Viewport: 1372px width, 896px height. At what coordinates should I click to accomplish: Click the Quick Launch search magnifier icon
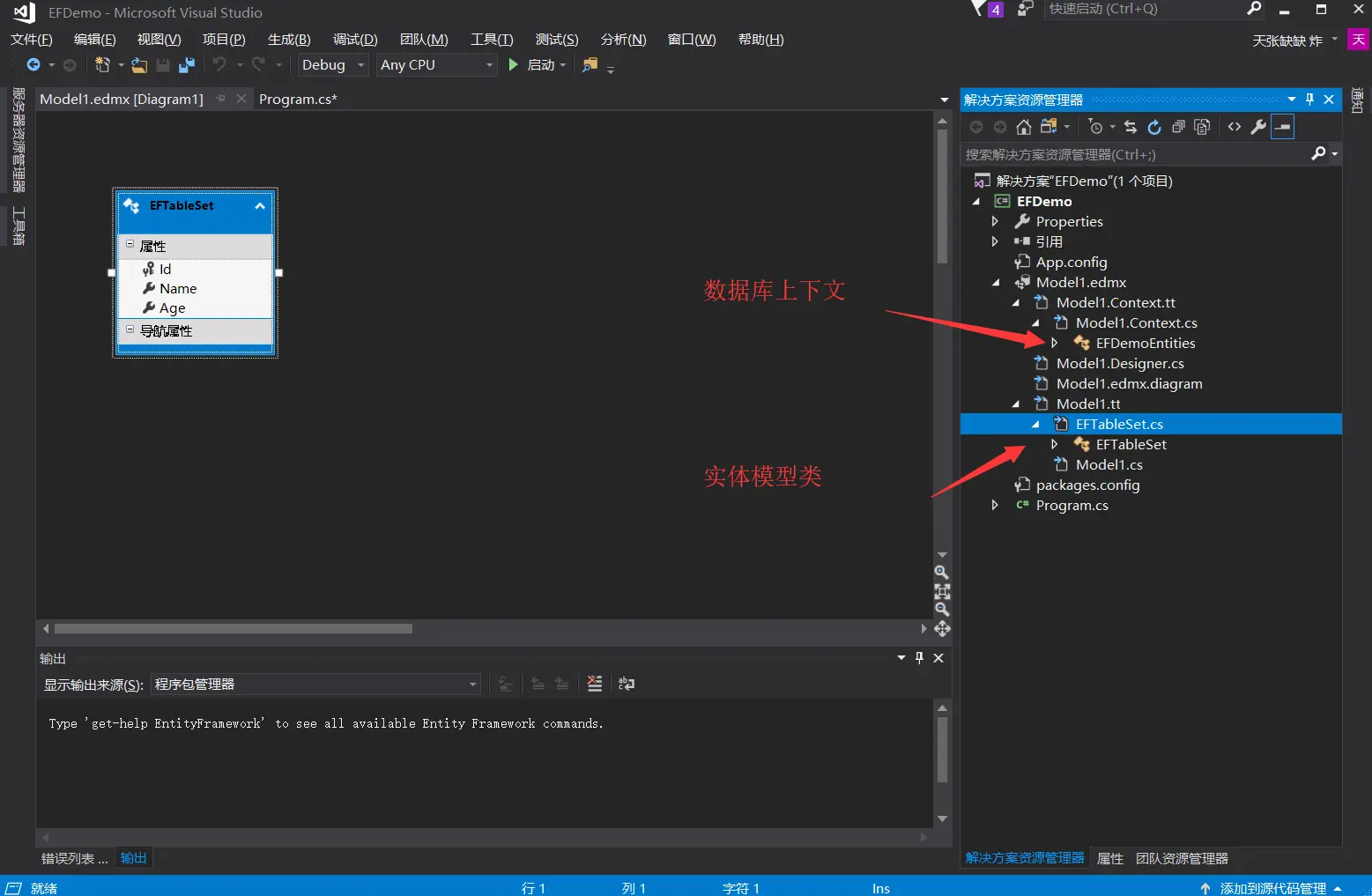coord(1255,9)
